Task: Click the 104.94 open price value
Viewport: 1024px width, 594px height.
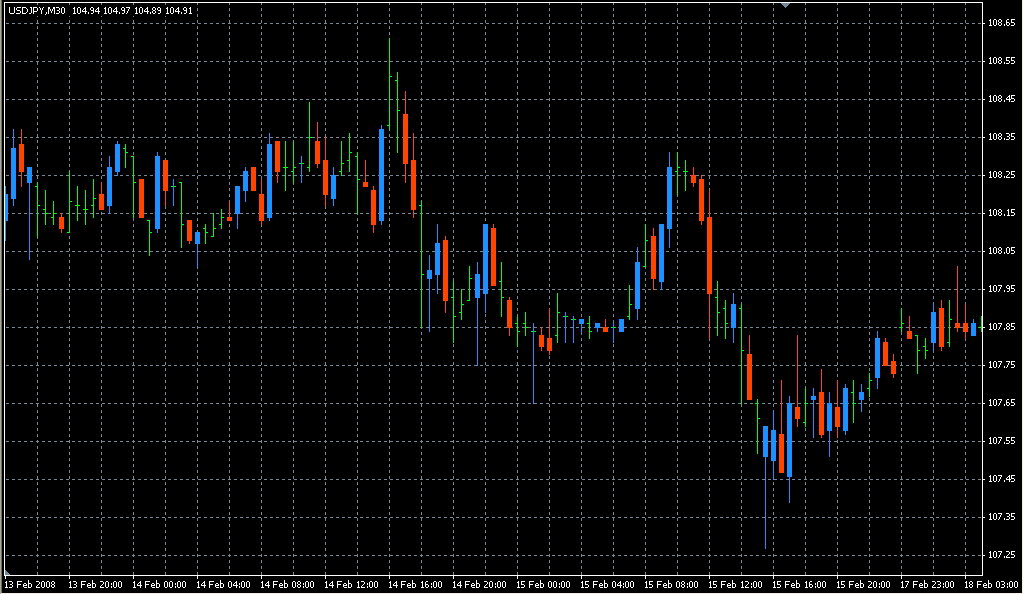Action: [x=86, y=10]
